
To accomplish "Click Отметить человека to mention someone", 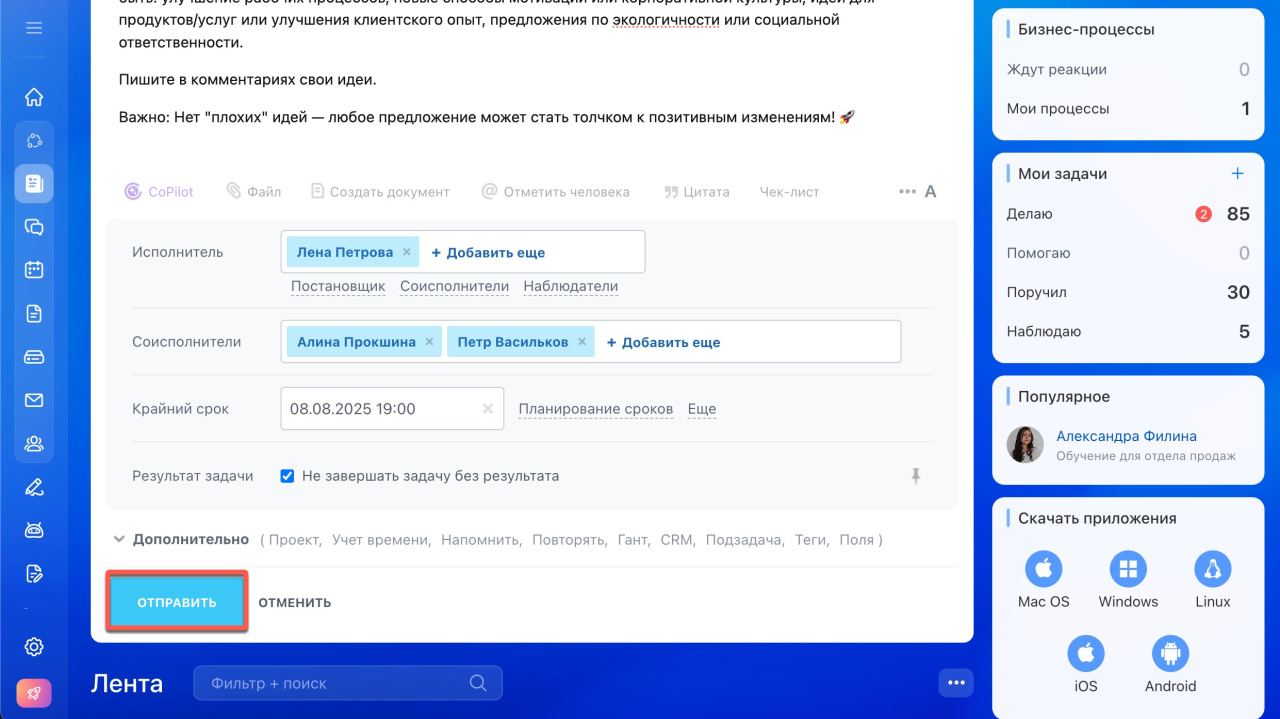I will (x=556, y=192).
